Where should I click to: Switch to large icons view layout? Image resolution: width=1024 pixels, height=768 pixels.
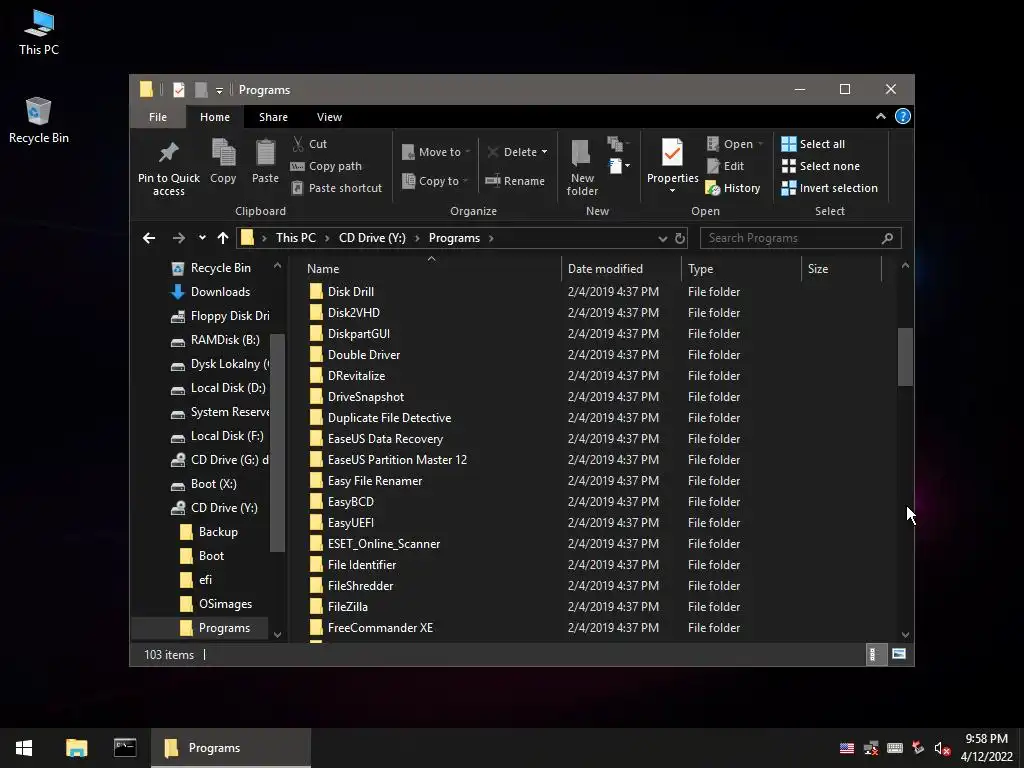(x=899, y=654)
